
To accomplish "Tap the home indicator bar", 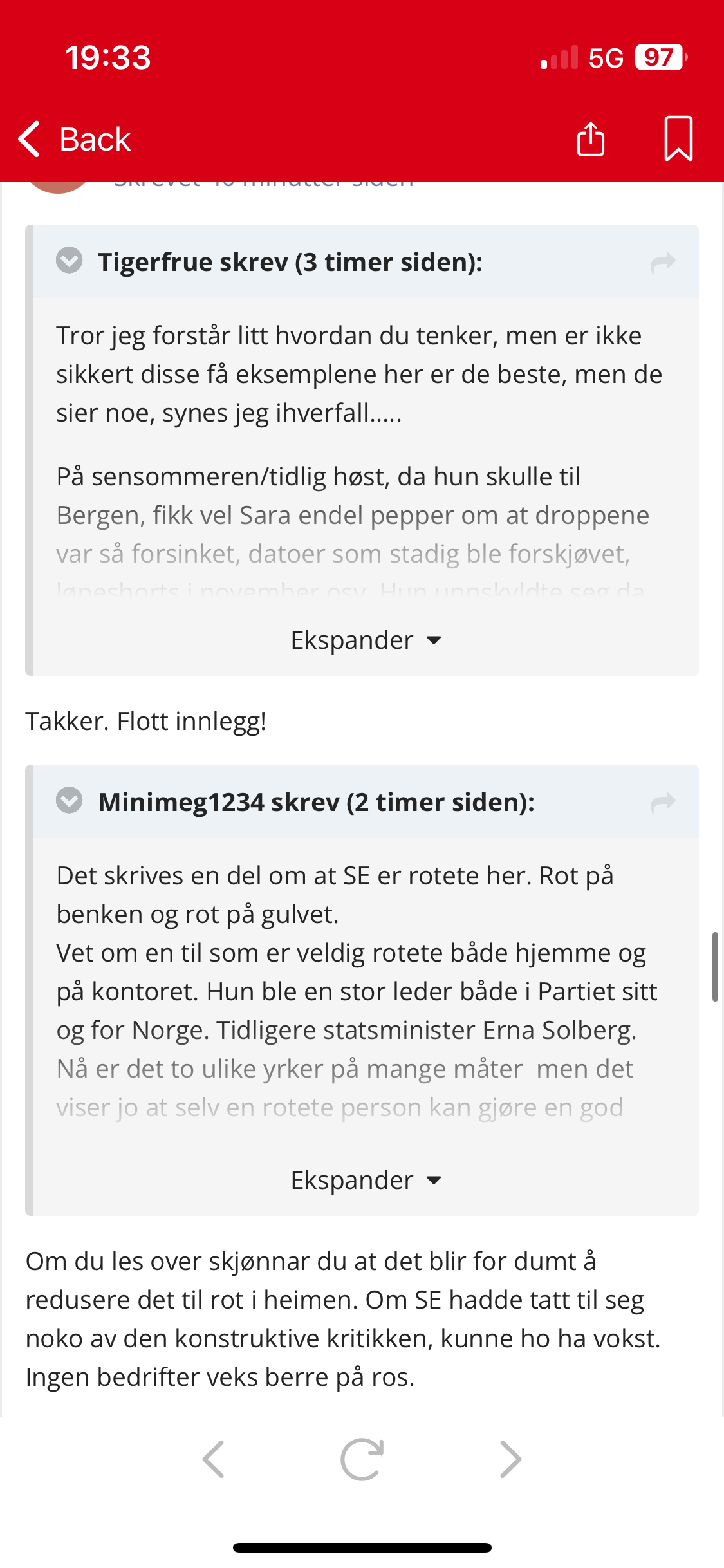I will click(362, 1547).
